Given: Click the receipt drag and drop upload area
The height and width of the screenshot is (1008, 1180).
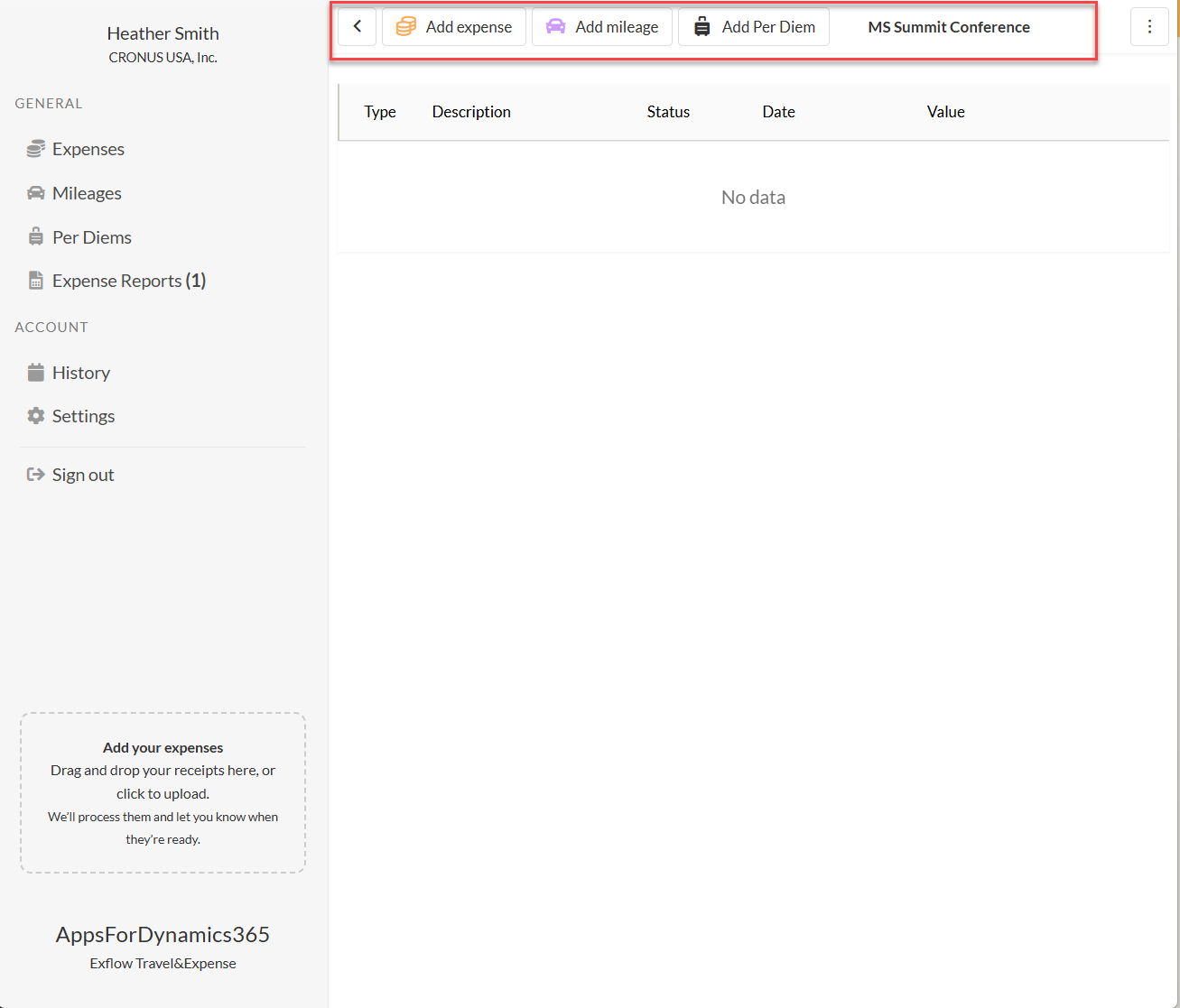Looking at the screenshot, I should point(163,793).
